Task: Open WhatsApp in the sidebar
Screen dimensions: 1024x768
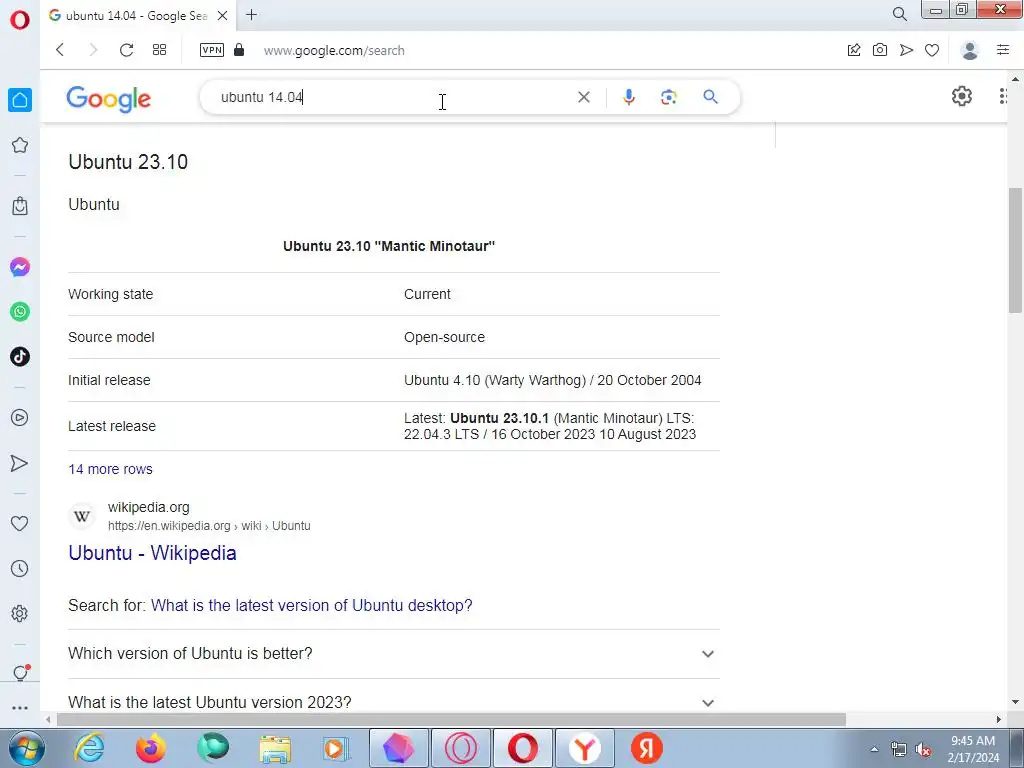Action: tap(20, 312)
